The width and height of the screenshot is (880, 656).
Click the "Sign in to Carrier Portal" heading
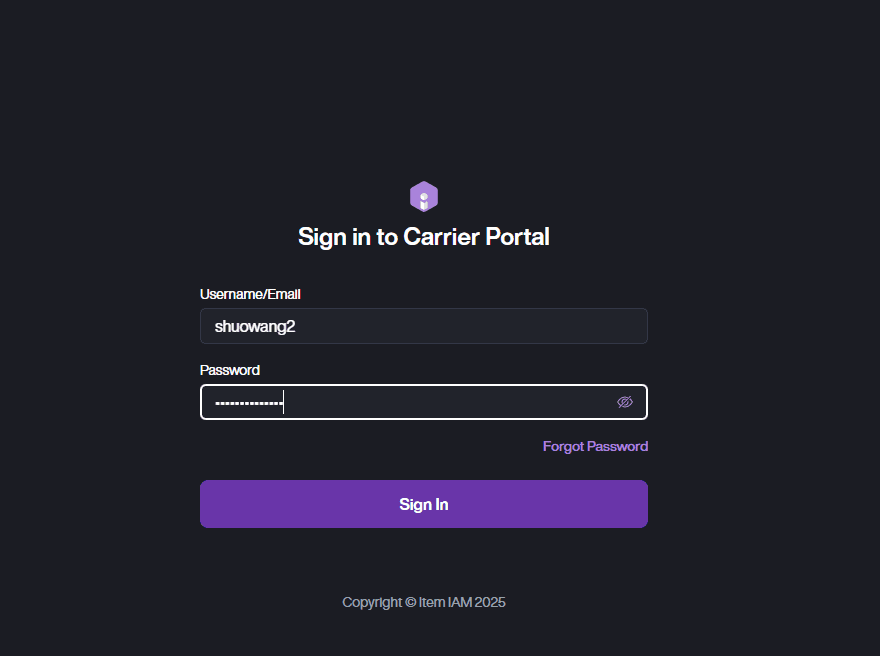click(424, 237)
